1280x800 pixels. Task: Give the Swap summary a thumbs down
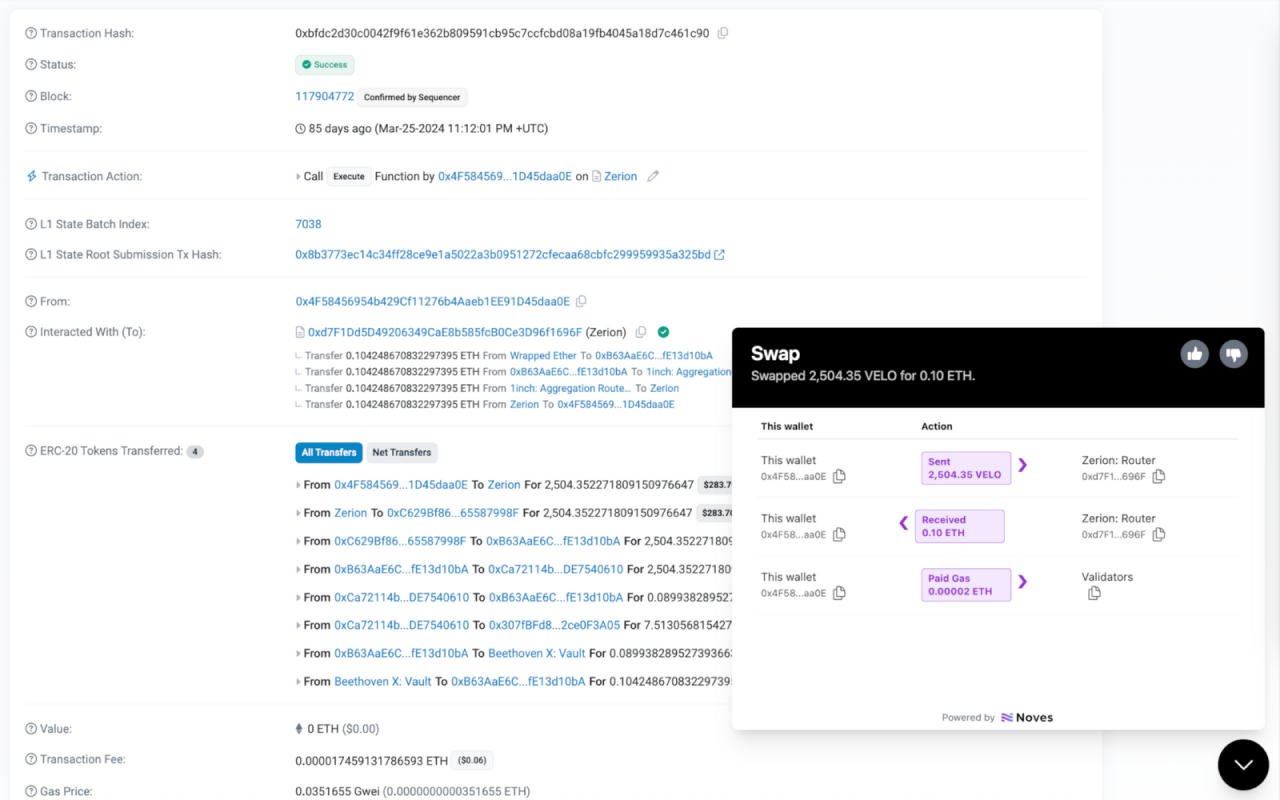[1233, 354]
